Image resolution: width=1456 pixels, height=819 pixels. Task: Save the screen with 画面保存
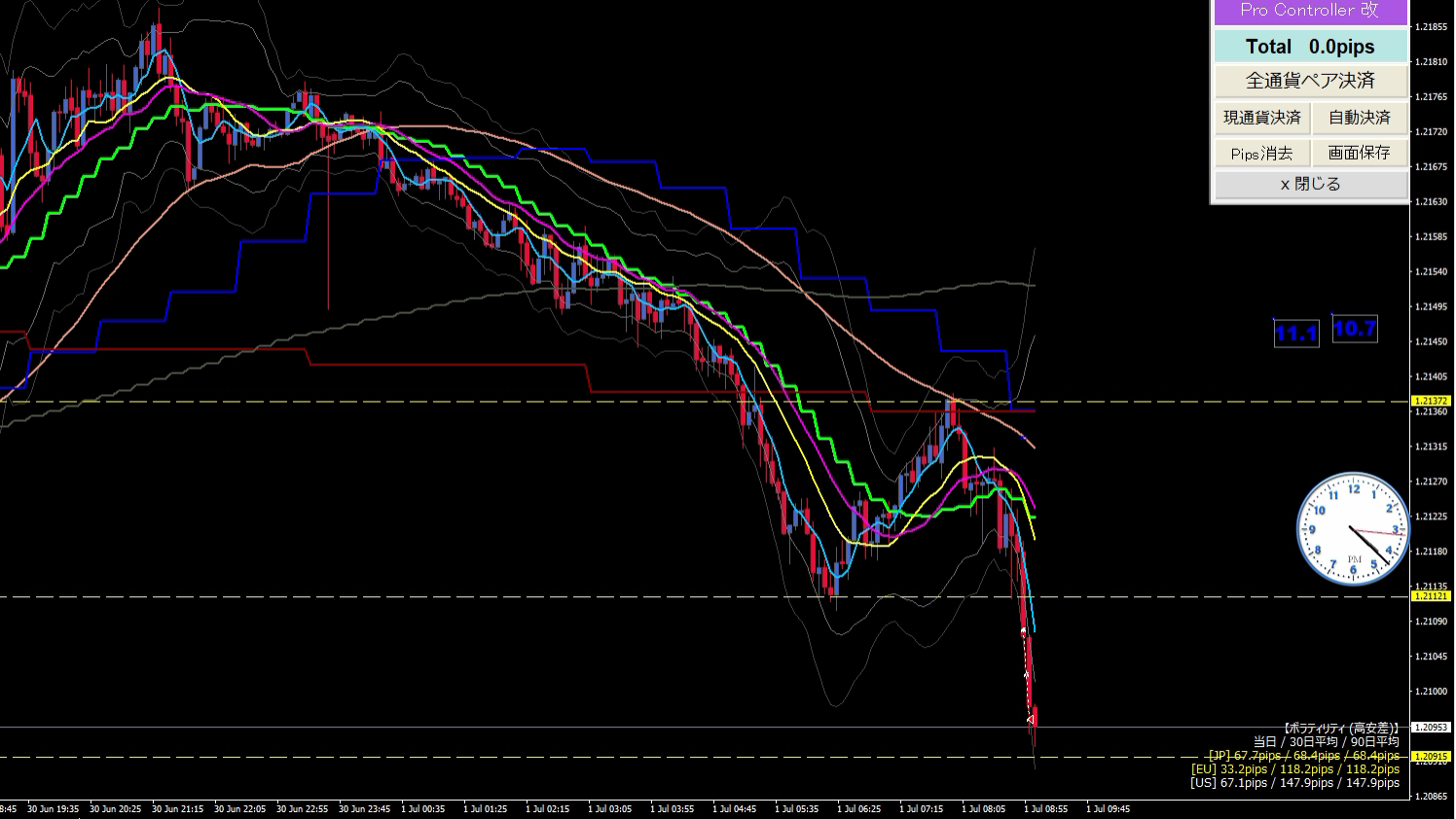(x=1360, y=153)
